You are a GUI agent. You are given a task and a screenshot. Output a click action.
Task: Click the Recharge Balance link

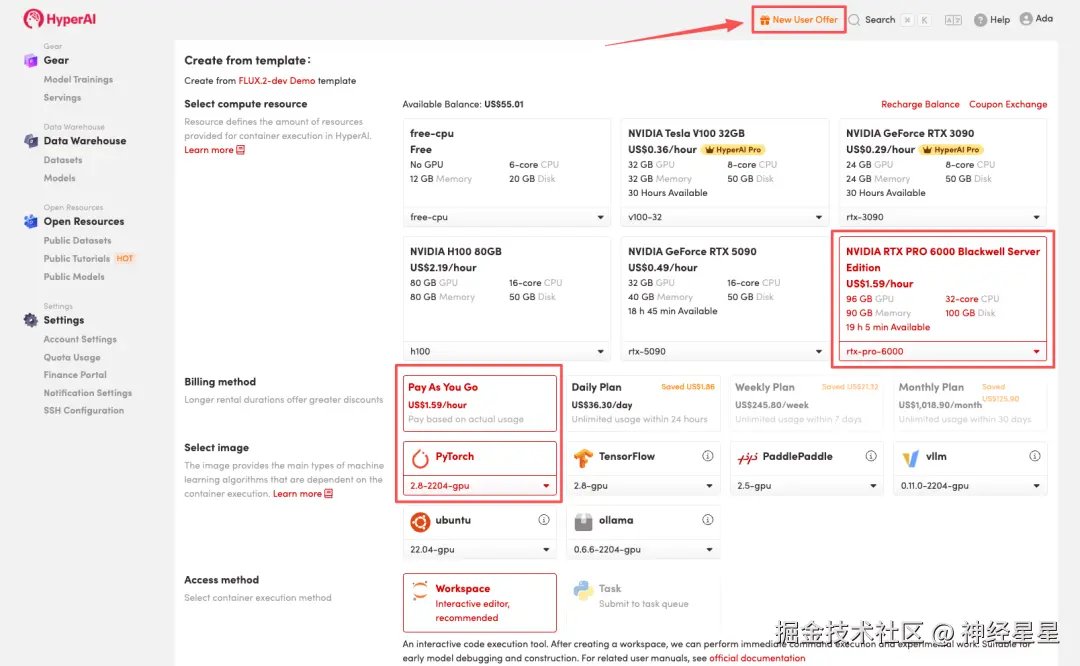click(x=920, y=104)
